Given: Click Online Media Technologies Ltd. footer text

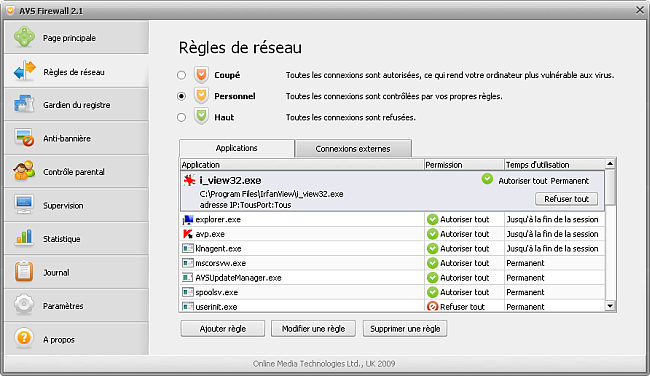Looking at the screenshot, I should (324, 364).
